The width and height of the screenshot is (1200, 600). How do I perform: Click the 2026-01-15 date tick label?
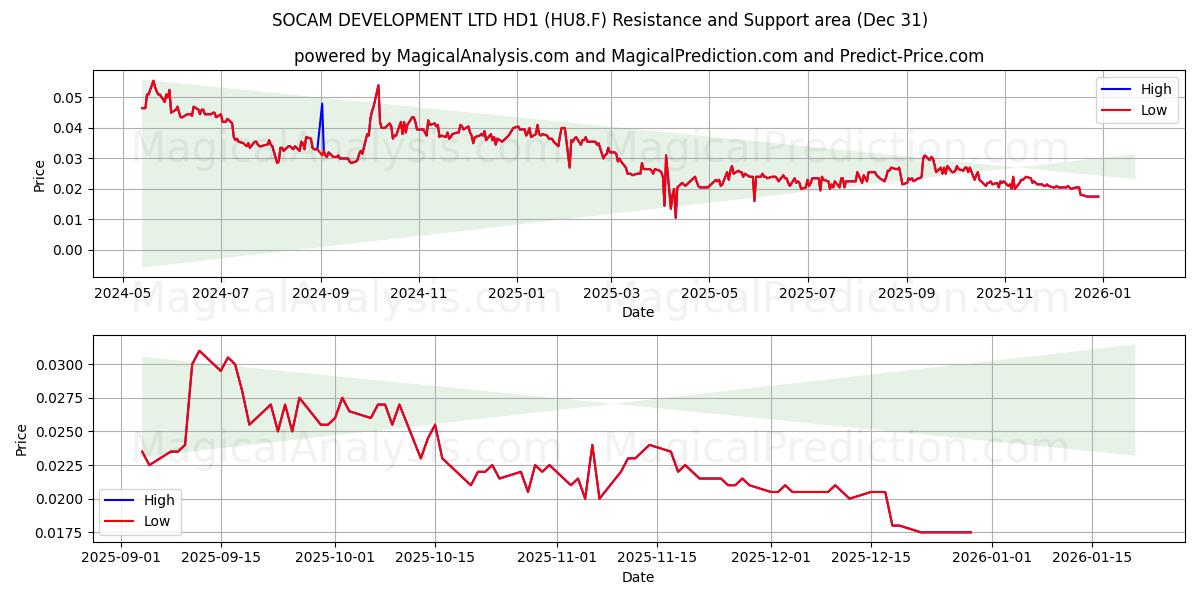pyautogui.click(x=1092, y=559)
